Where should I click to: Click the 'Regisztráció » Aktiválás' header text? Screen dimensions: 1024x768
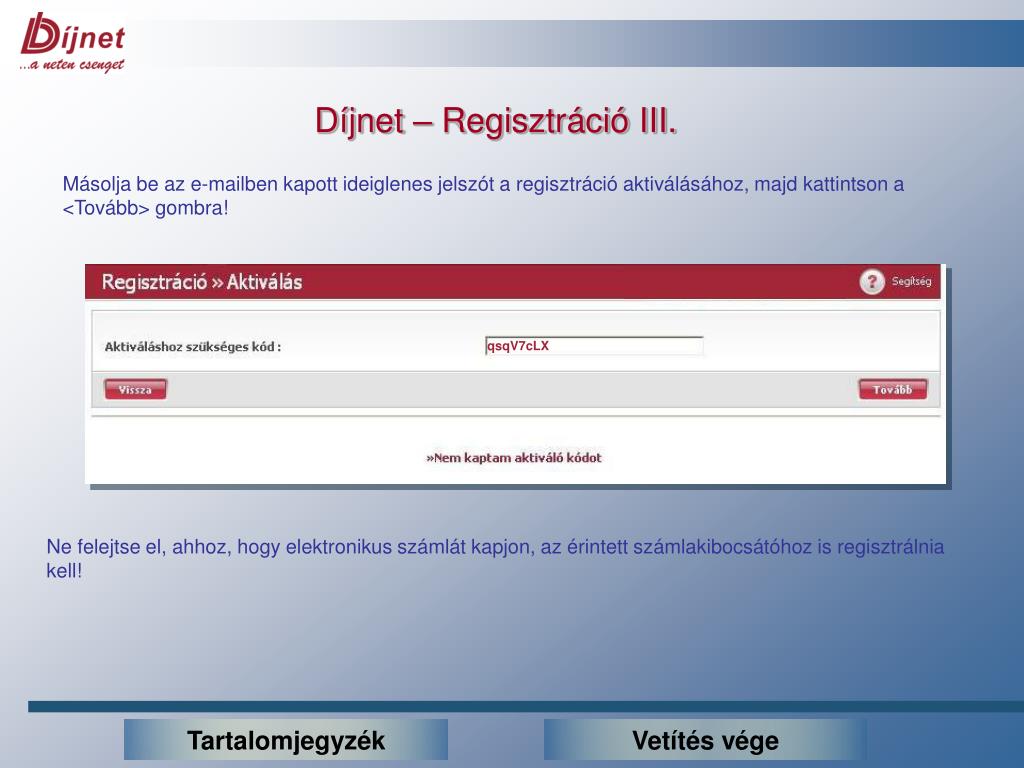202,282
